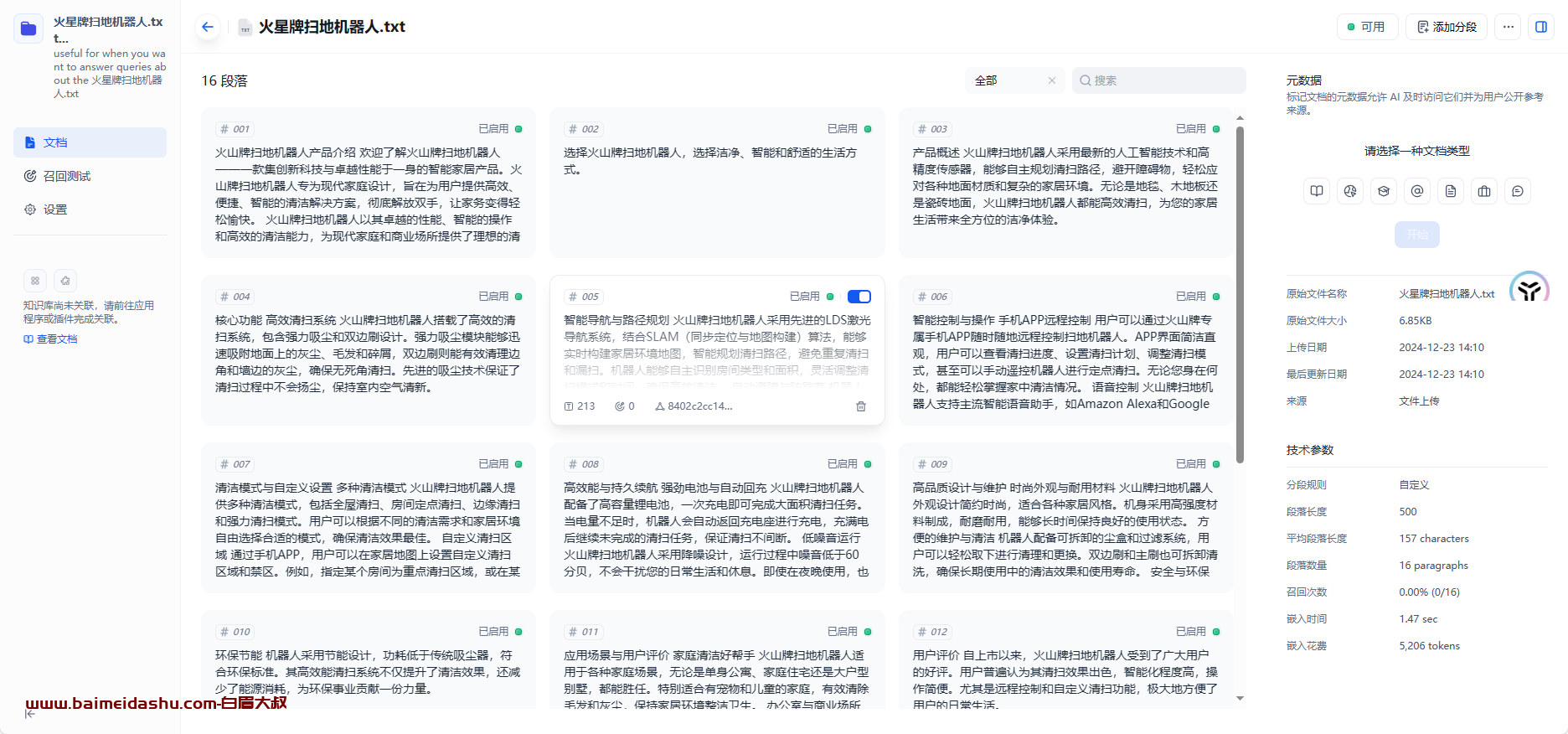Click the 16 paragraphs value
Screen dimensions: 1568x734
coord(1433,566)
